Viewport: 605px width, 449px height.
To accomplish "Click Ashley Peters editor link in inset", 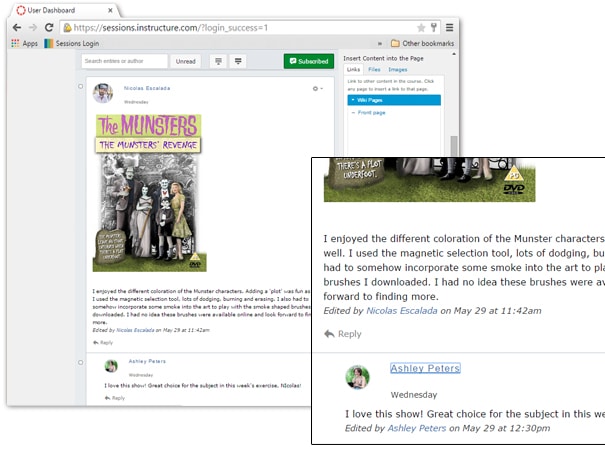I will (417, 428).
